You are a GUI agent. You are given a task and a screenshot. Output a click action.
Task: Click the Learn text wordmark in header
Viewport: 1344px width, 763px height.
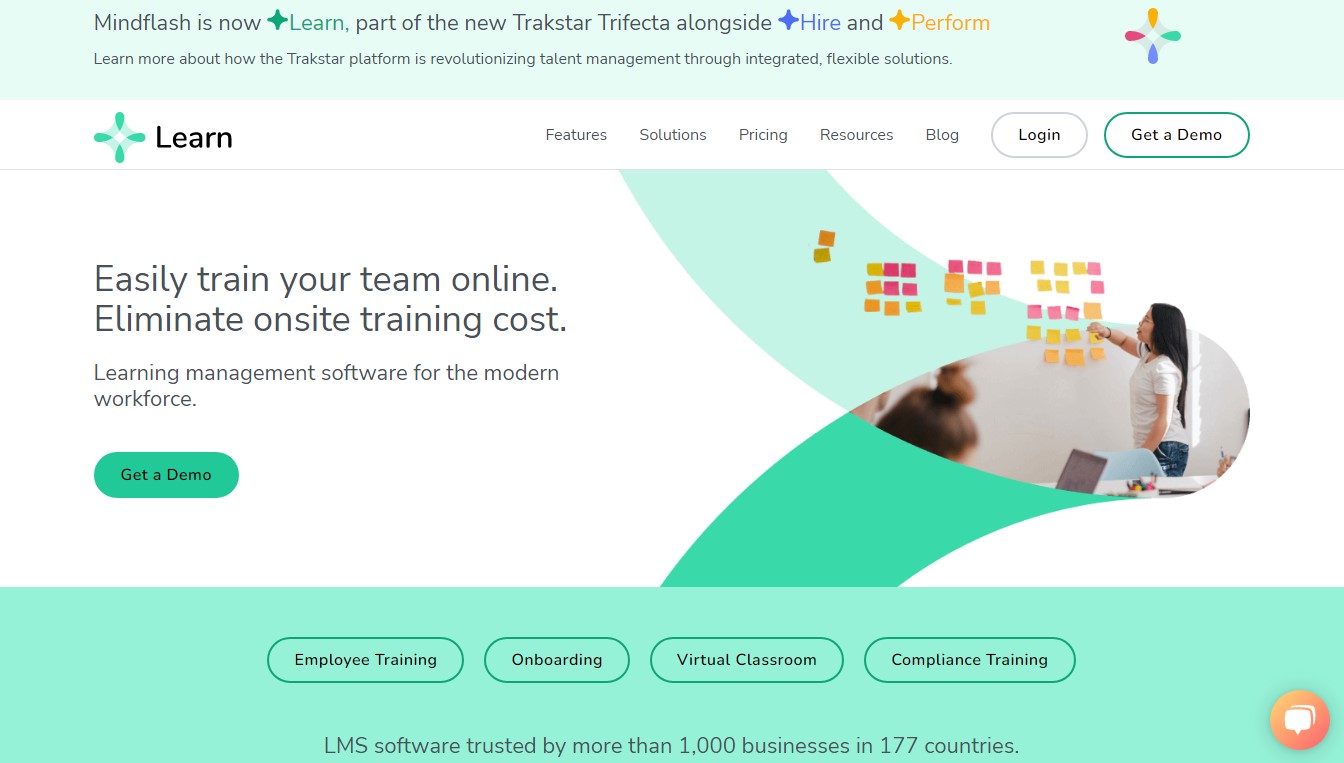(194, 138)
